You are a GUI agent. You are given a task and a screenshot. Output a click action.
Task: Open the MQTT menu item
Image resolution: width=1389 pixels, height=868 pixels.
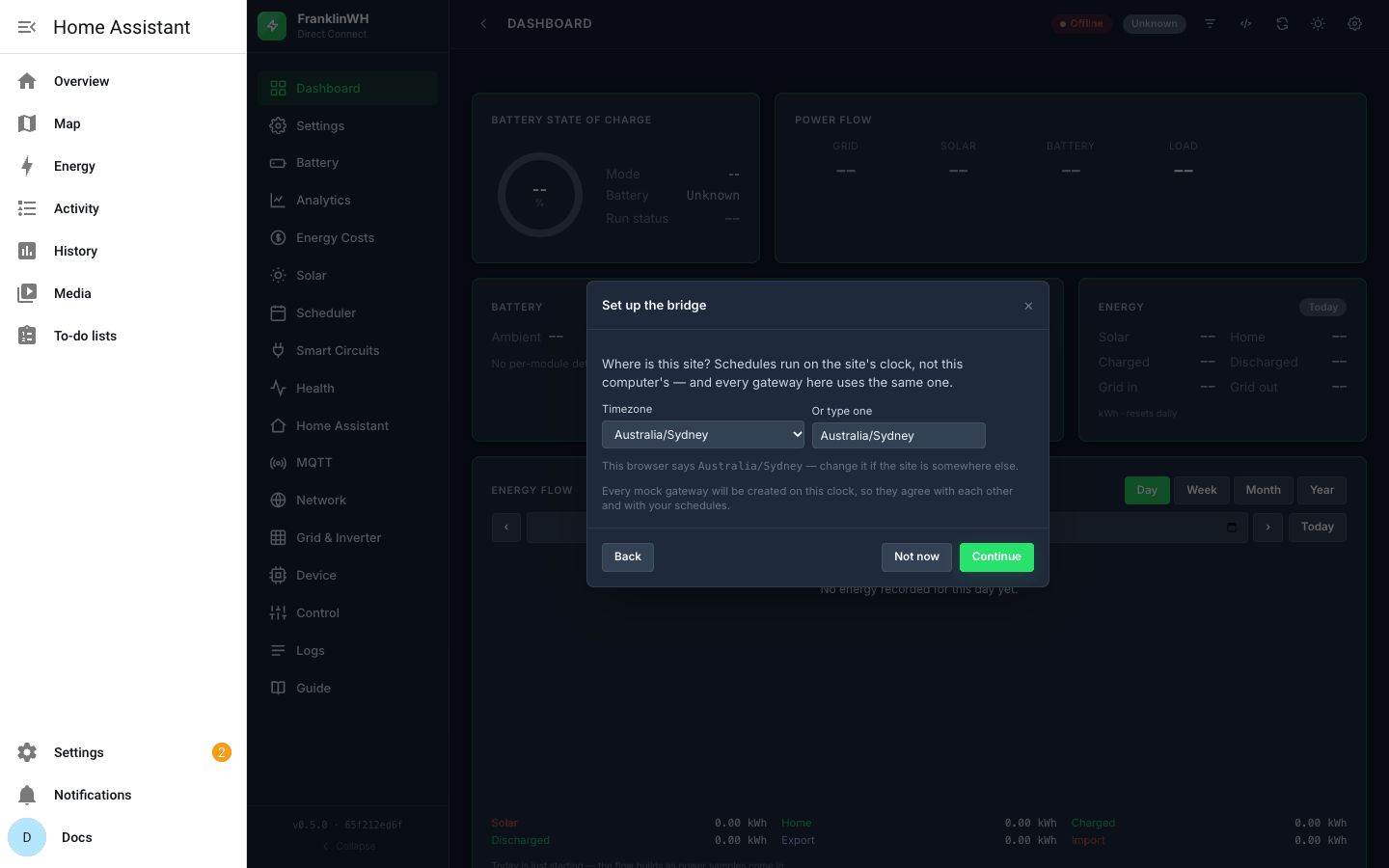tap(347, 463)
